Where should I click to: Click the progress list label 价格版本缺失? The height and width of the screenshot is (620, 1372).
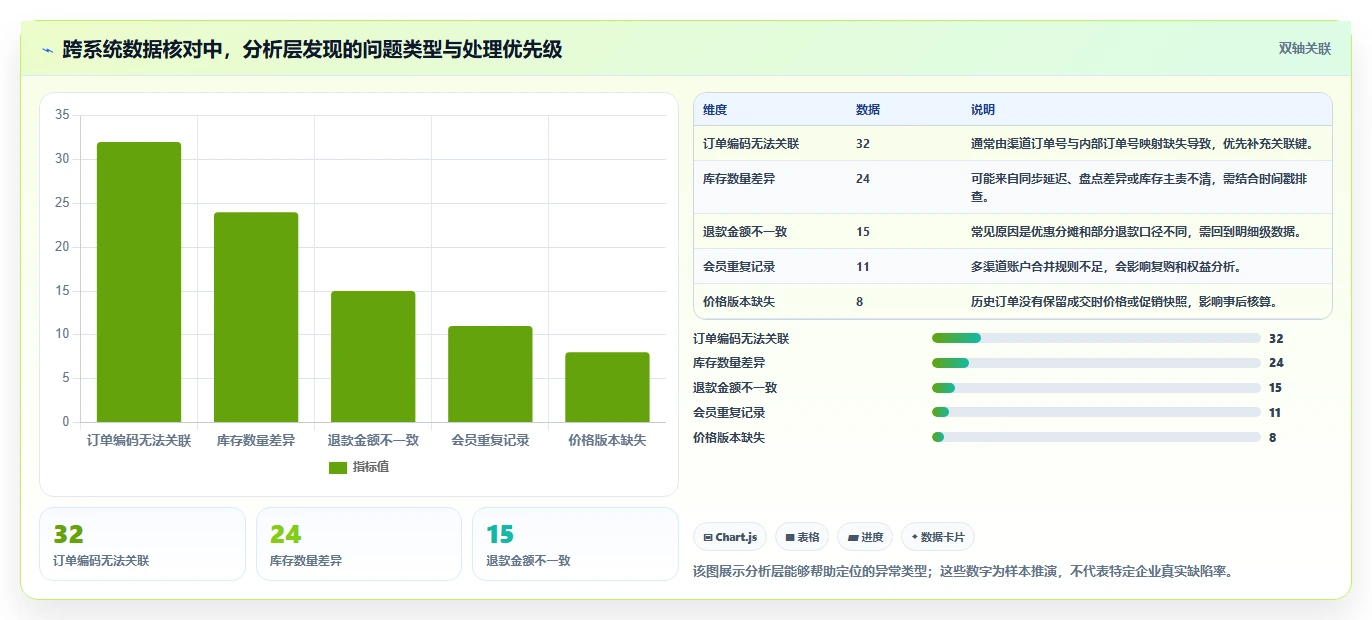pos(729,437)
